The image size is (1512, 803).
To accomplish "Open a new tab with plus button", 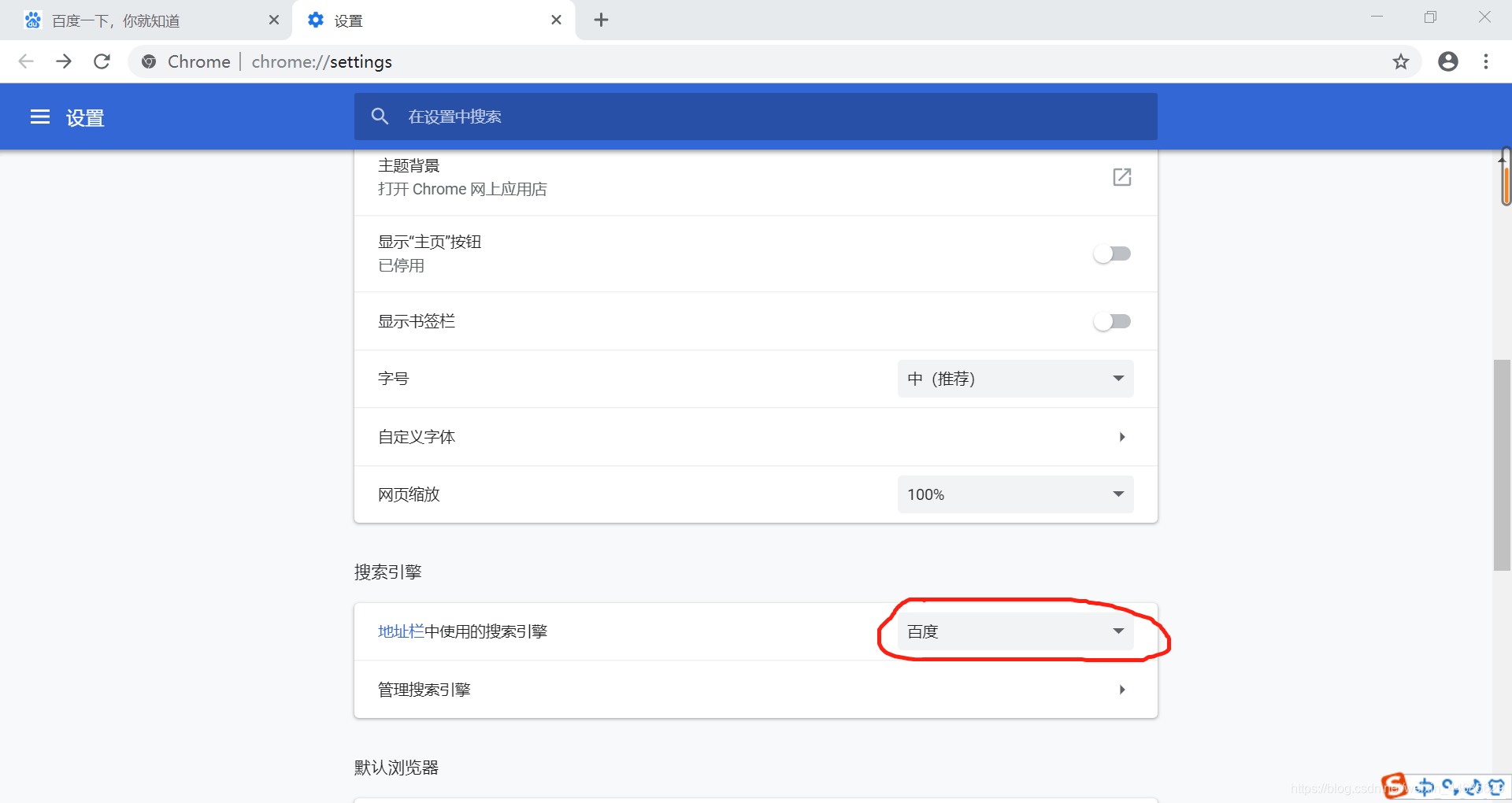I will coord(601,20).
